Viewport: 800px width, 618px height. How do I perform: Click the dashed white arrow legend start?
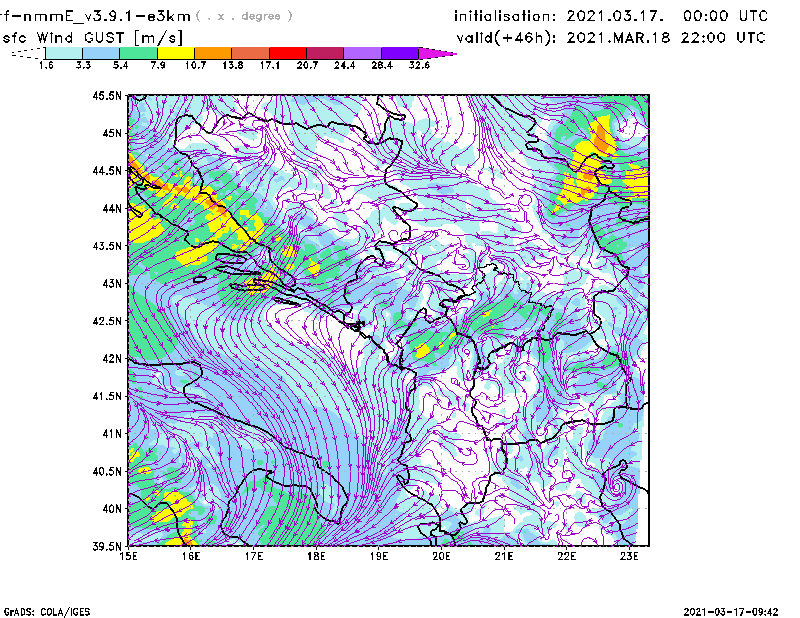(x=28, y=53)
